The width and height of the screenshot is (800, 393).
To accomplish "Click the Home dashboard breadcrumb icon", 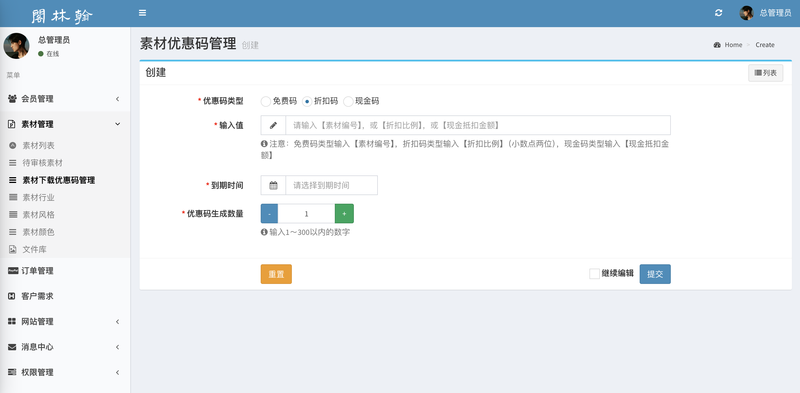I will coord(717,45).
